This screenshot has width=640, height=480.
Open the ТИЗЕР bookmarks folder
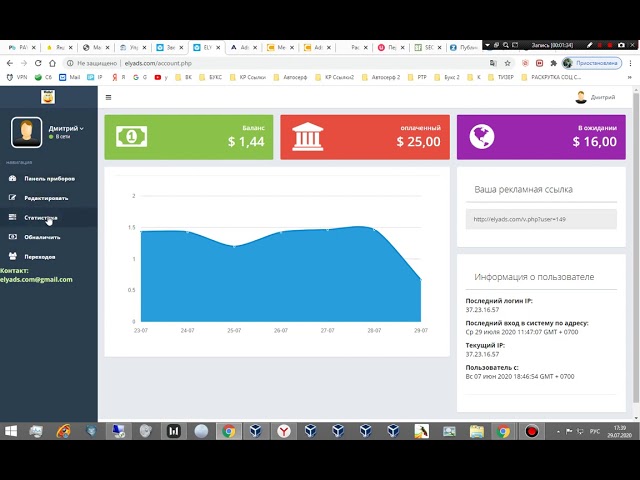(x=501, y=77)
